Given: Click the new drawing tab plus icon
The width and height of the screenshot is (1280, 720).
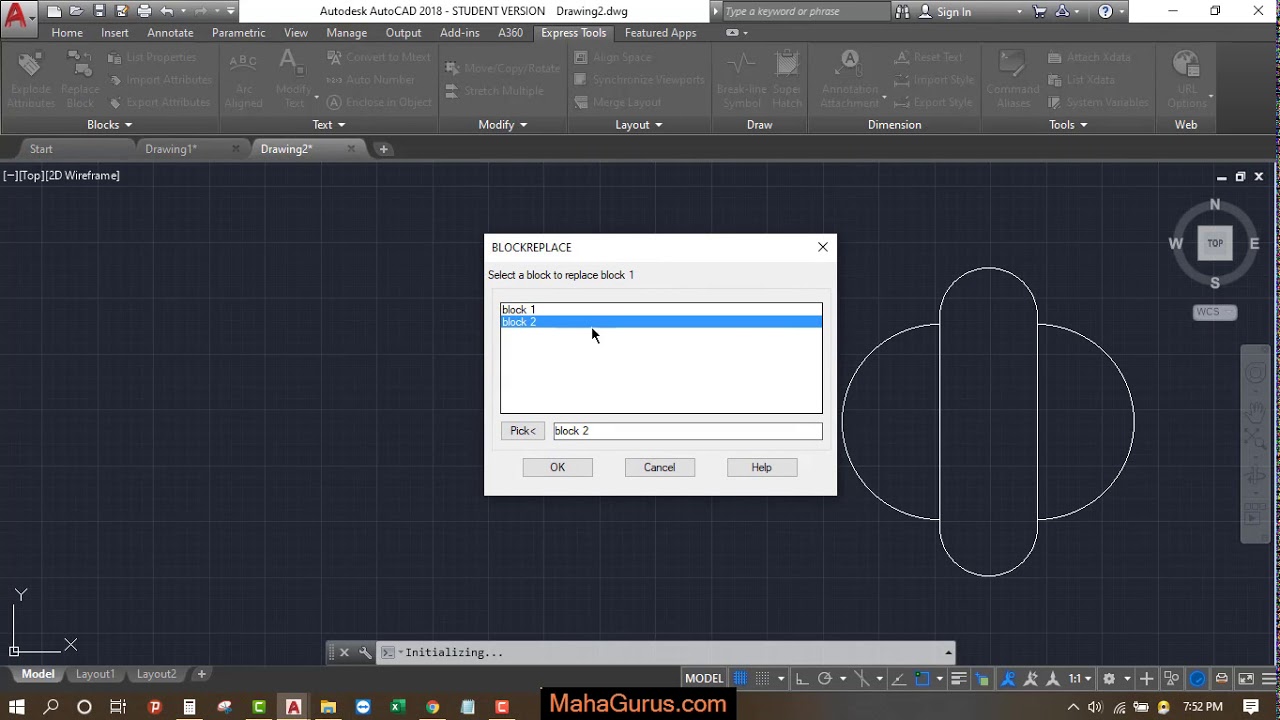Looking at the screenshot, I should [383, 149].
